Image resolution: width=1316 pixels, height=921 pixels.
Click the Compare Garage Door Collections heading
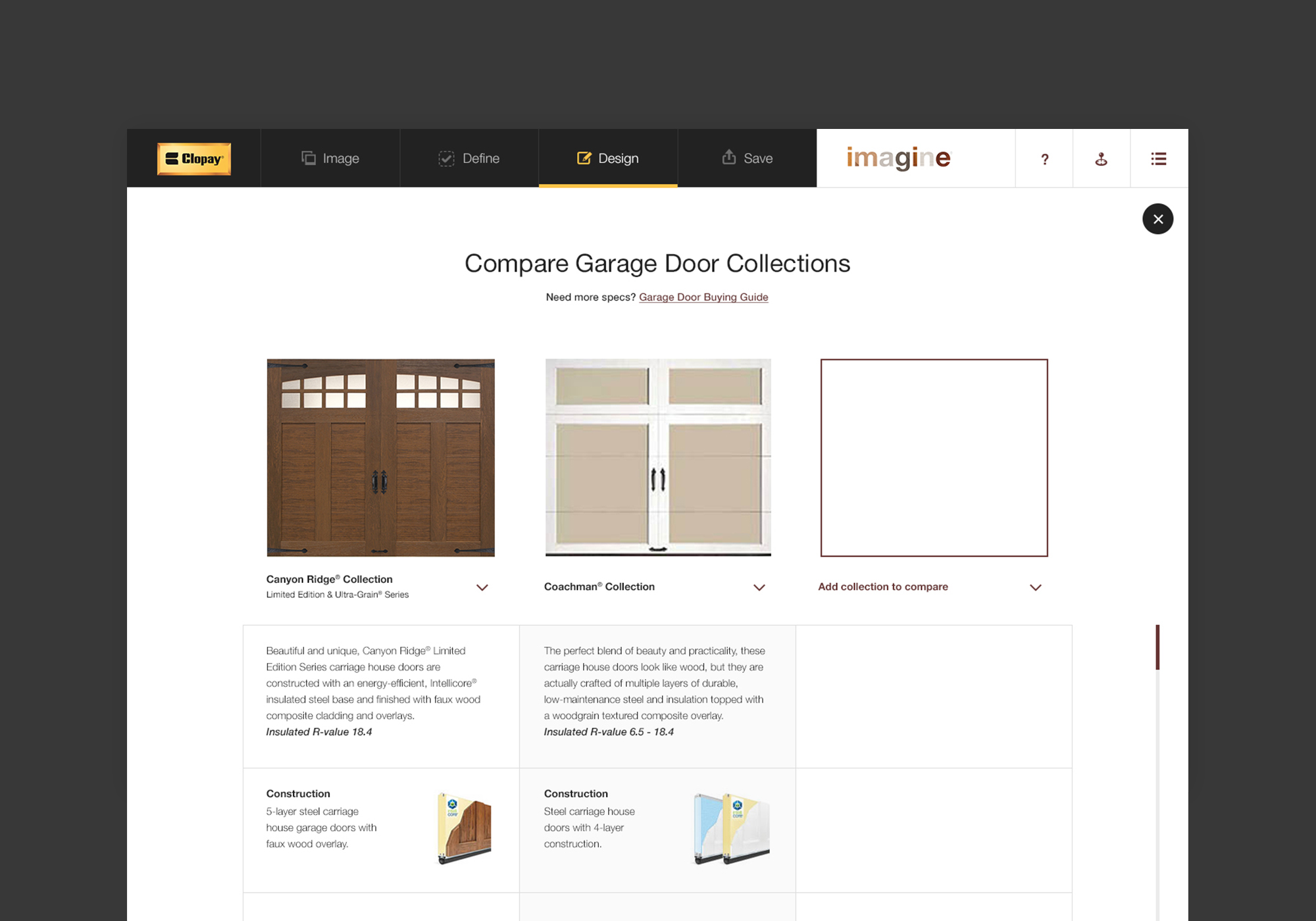[x=657, y=263]
